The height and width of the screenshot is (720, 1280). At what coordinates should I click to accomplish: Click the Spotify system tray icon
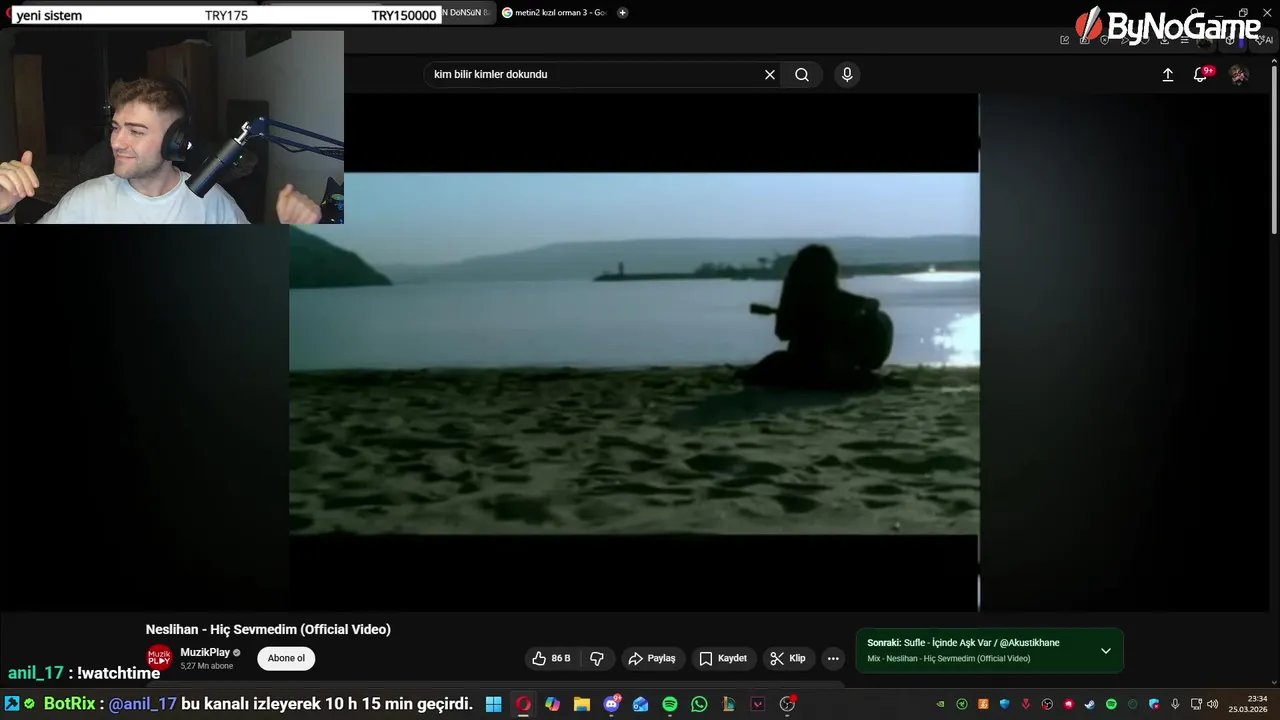click(x=1111, y=704)
